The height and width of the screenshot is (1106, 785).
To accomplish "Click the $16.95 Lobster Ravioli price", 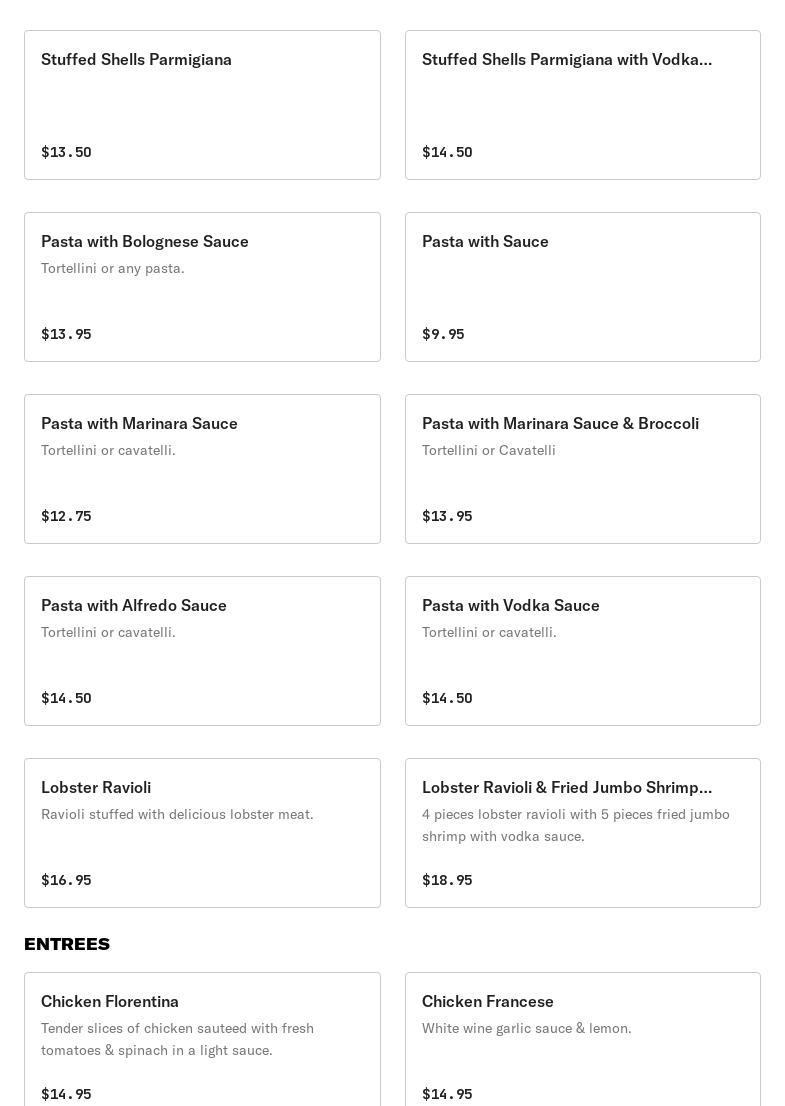I will pos(66,880).
